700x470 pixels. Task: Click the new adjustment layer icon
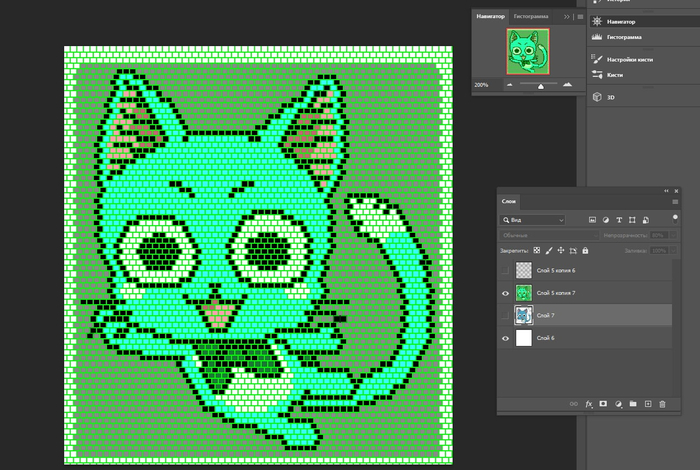618,403
